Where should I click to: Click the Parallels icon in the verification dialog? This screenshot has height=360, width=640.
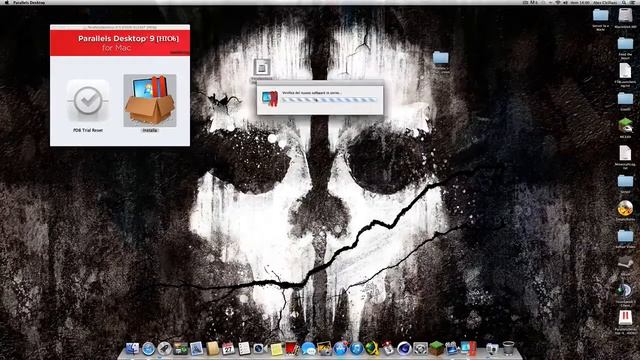click(270, 98)
